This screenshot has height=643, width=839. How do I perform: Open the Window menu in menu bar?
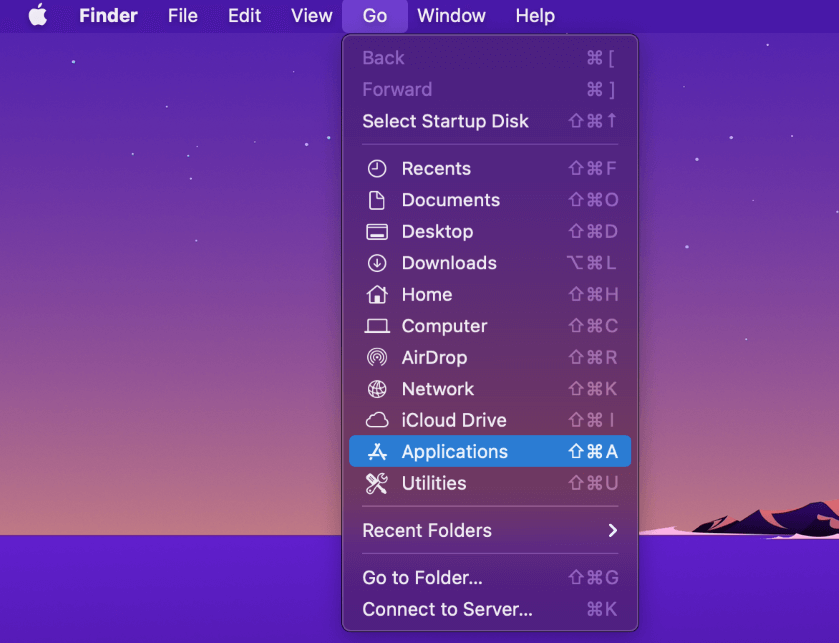[x=451, y=16]
